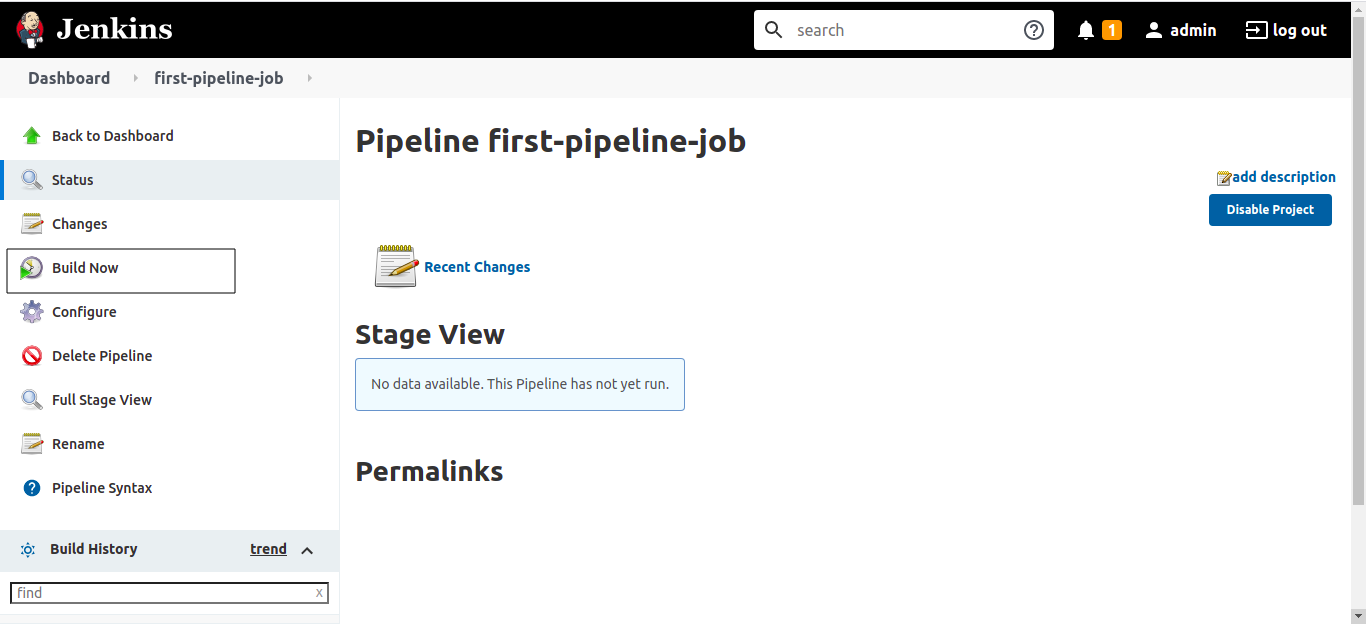1366x624 pixels.
Task: Click the Status magnifier icon
Action: pyautogui.click(x=32, y=180)
